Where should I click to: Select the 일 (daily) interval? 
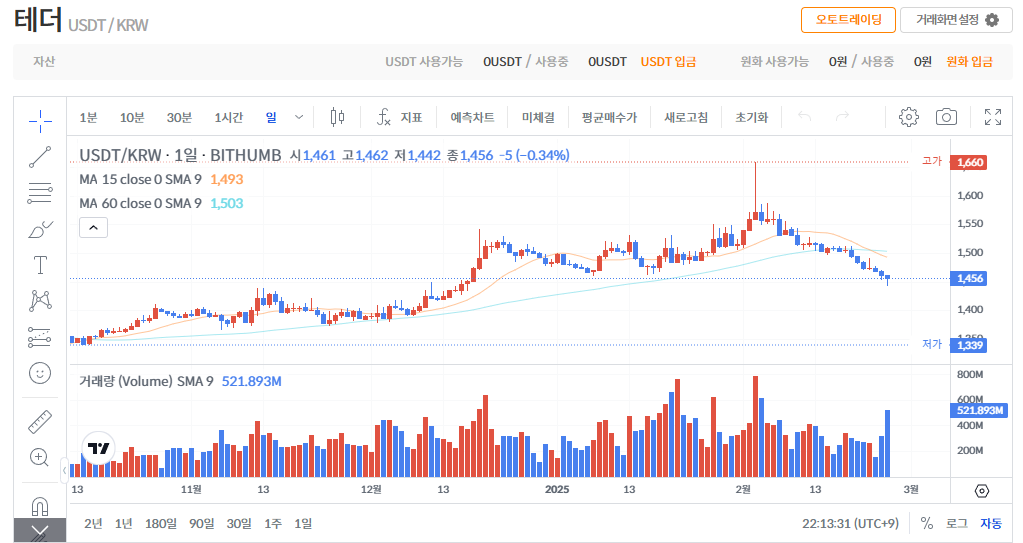pyautogui.click(x=271, y=117)
